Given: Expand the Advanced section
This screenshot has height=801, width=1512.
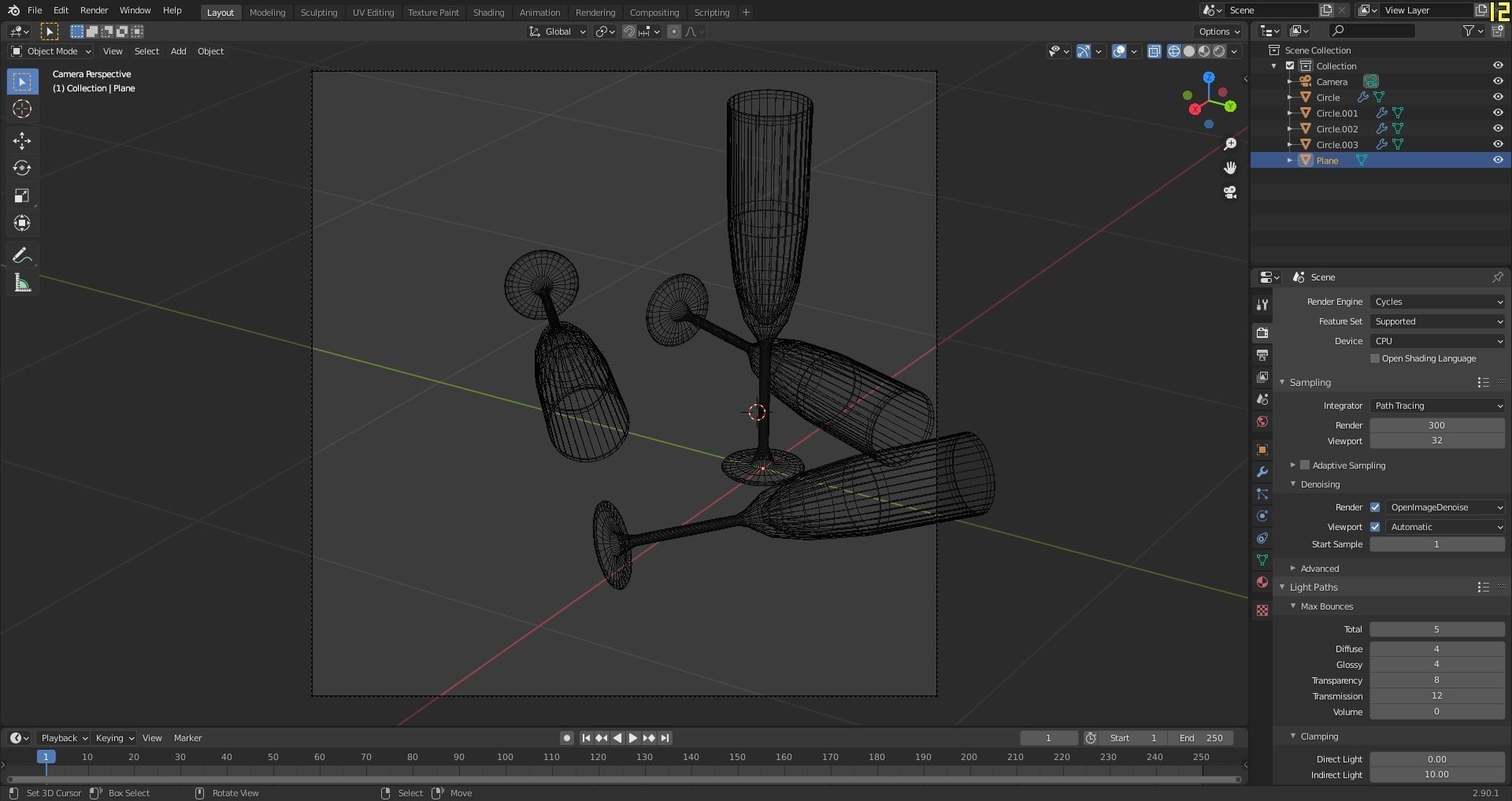Looking at the screenshot, I should pos(1319,568).
